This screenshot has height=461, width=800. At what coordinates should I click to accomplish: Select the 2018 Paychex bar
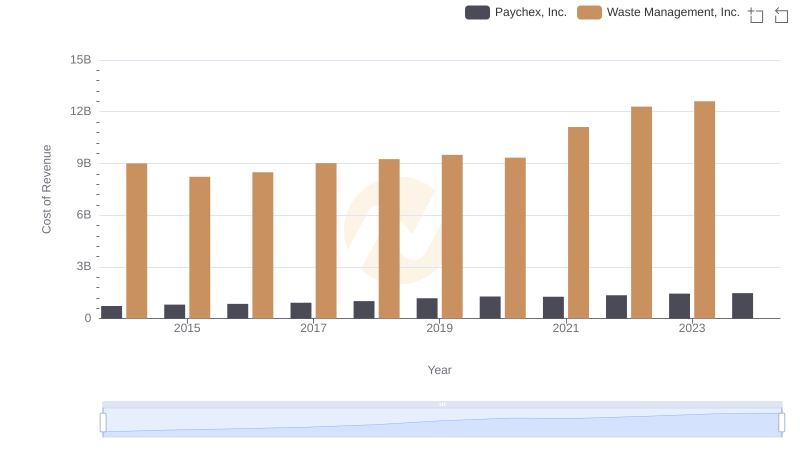pyautogui.click(x=364, y=310)
